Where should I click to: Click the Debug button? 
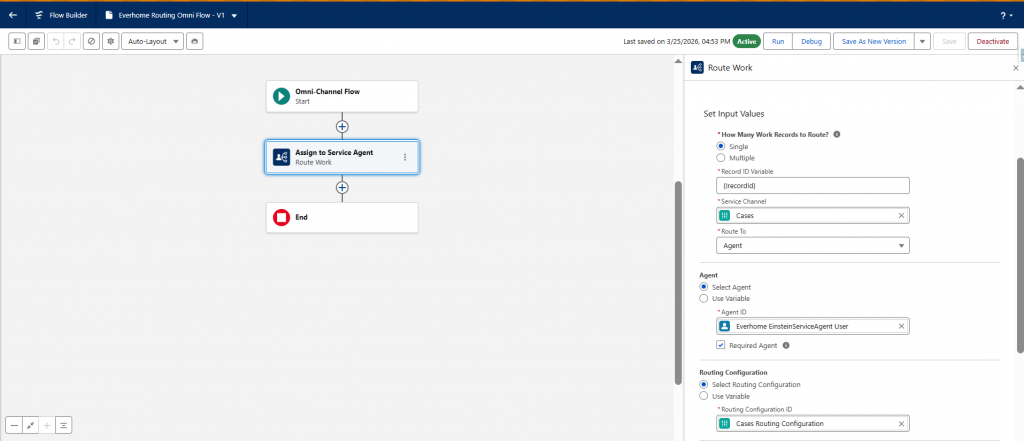click(x=811, y=41)
